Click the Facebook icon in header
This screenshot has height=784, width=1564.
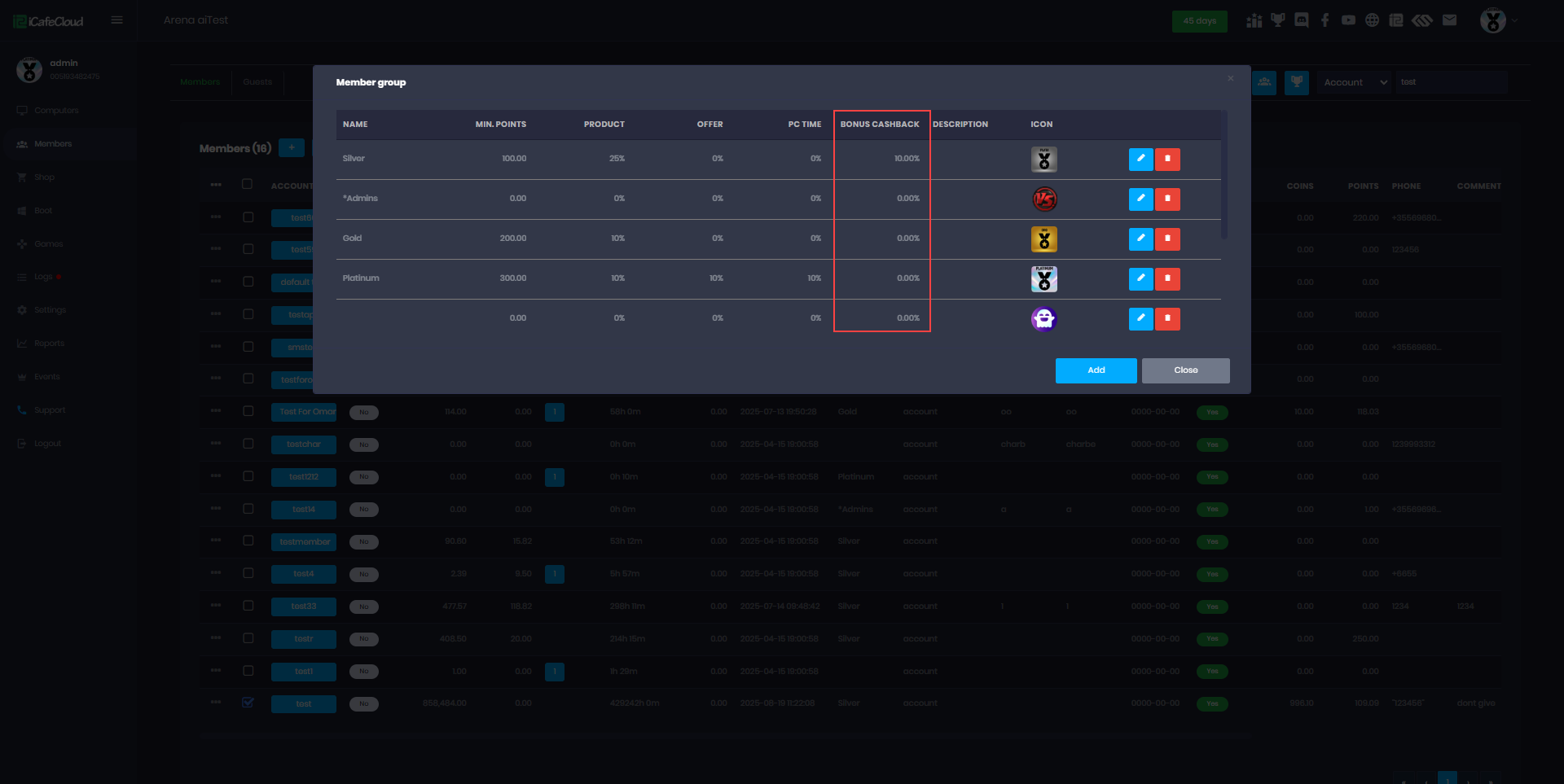coord(1325,20)
